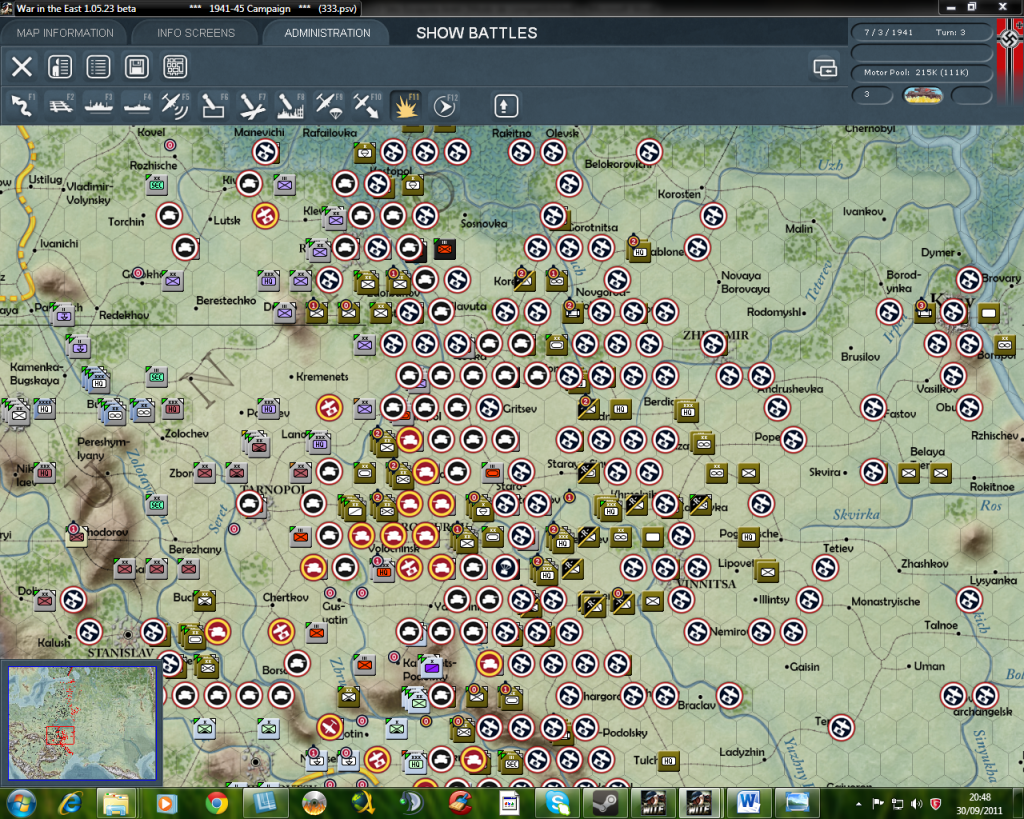Click the Ladyzhin town label on map
Viewport: 1024px width, 819px height.
(x=741, y=752)
